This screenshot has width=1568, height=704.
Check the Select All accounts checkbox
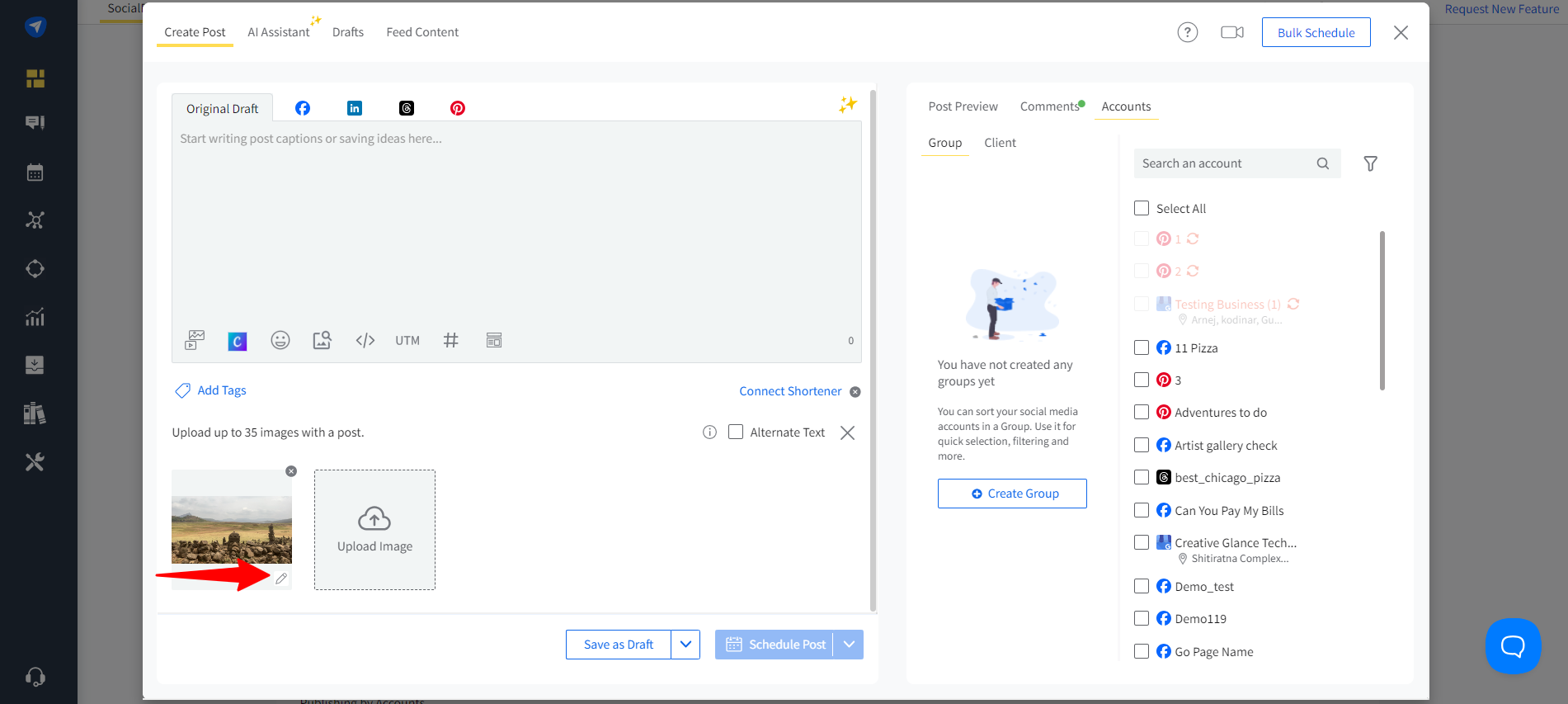1142,208
